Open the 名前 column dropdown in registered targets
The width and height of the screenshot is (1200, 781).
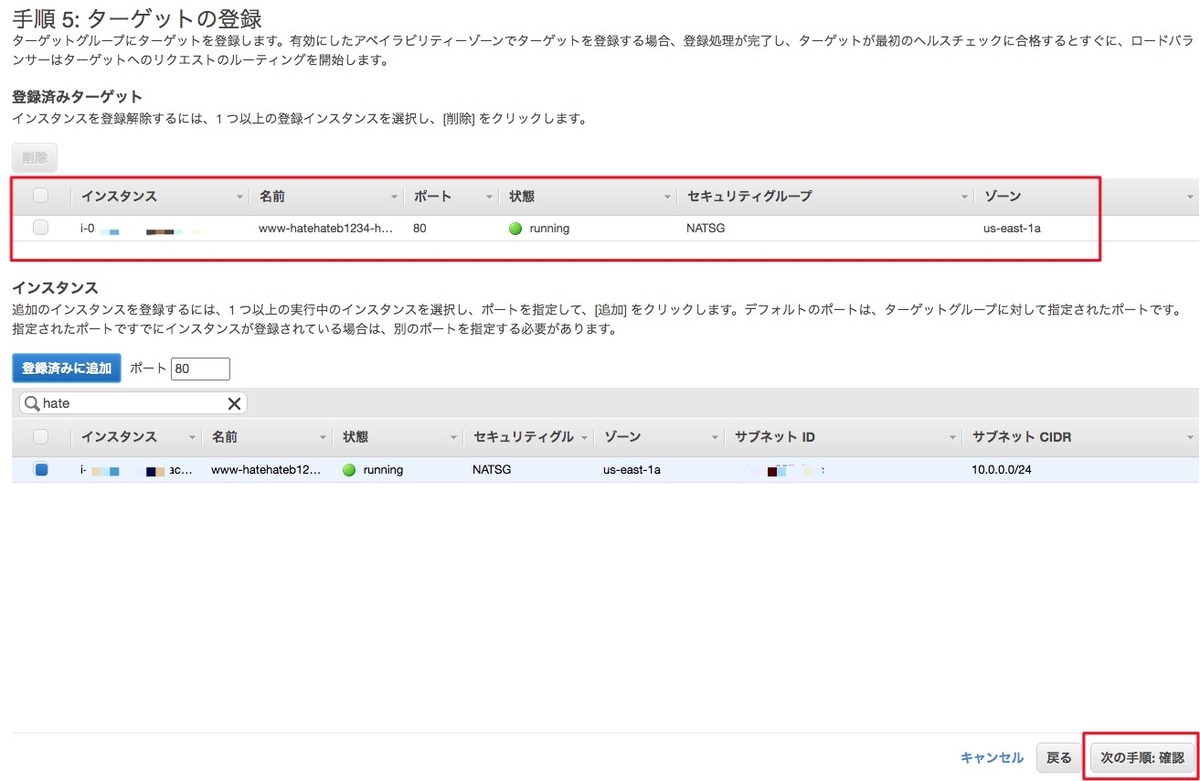(x=394, y=195)
